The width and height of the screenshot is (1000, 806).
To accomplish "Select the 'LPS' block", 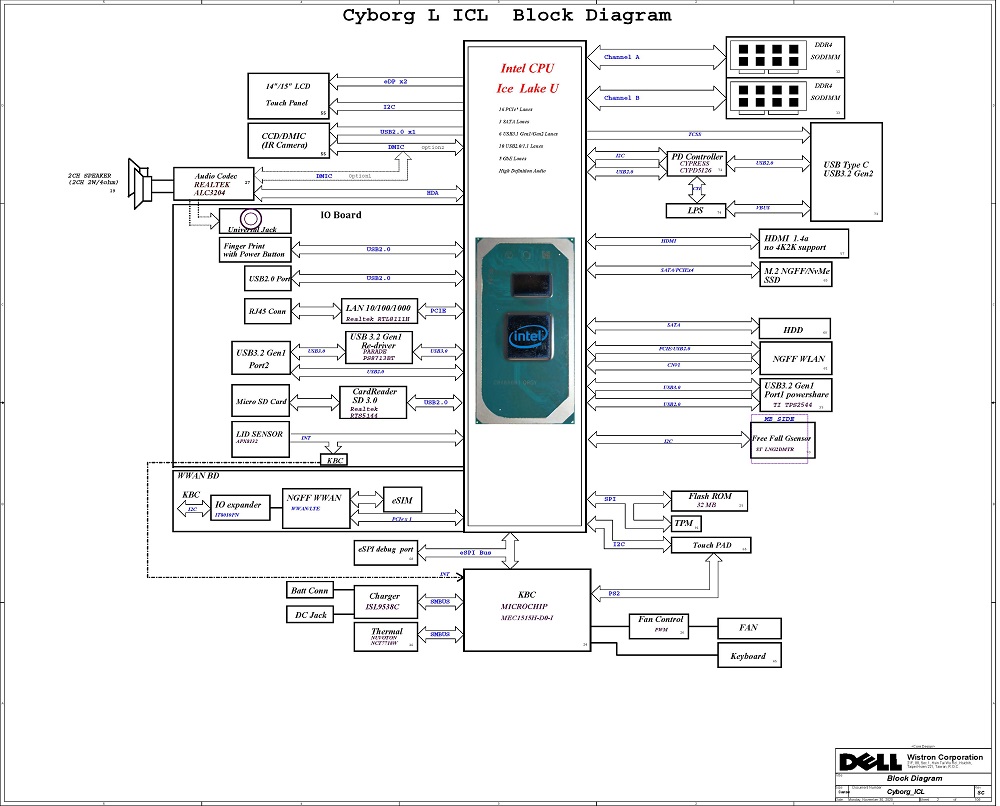I will pos(695,210).
